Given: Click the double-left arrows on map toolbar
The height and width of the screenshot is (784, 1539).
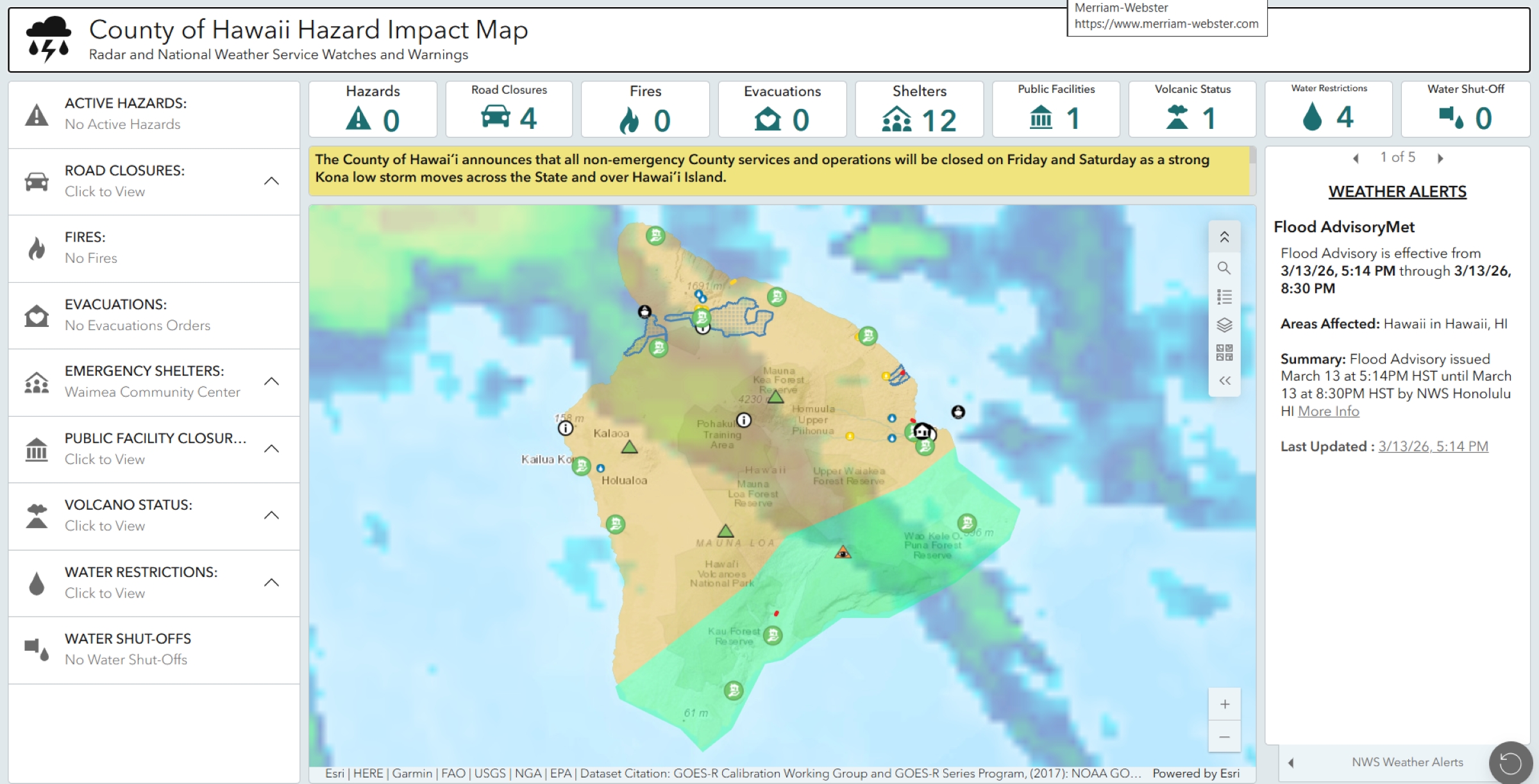Looking at the screenshot, I should coord(1224,381).
